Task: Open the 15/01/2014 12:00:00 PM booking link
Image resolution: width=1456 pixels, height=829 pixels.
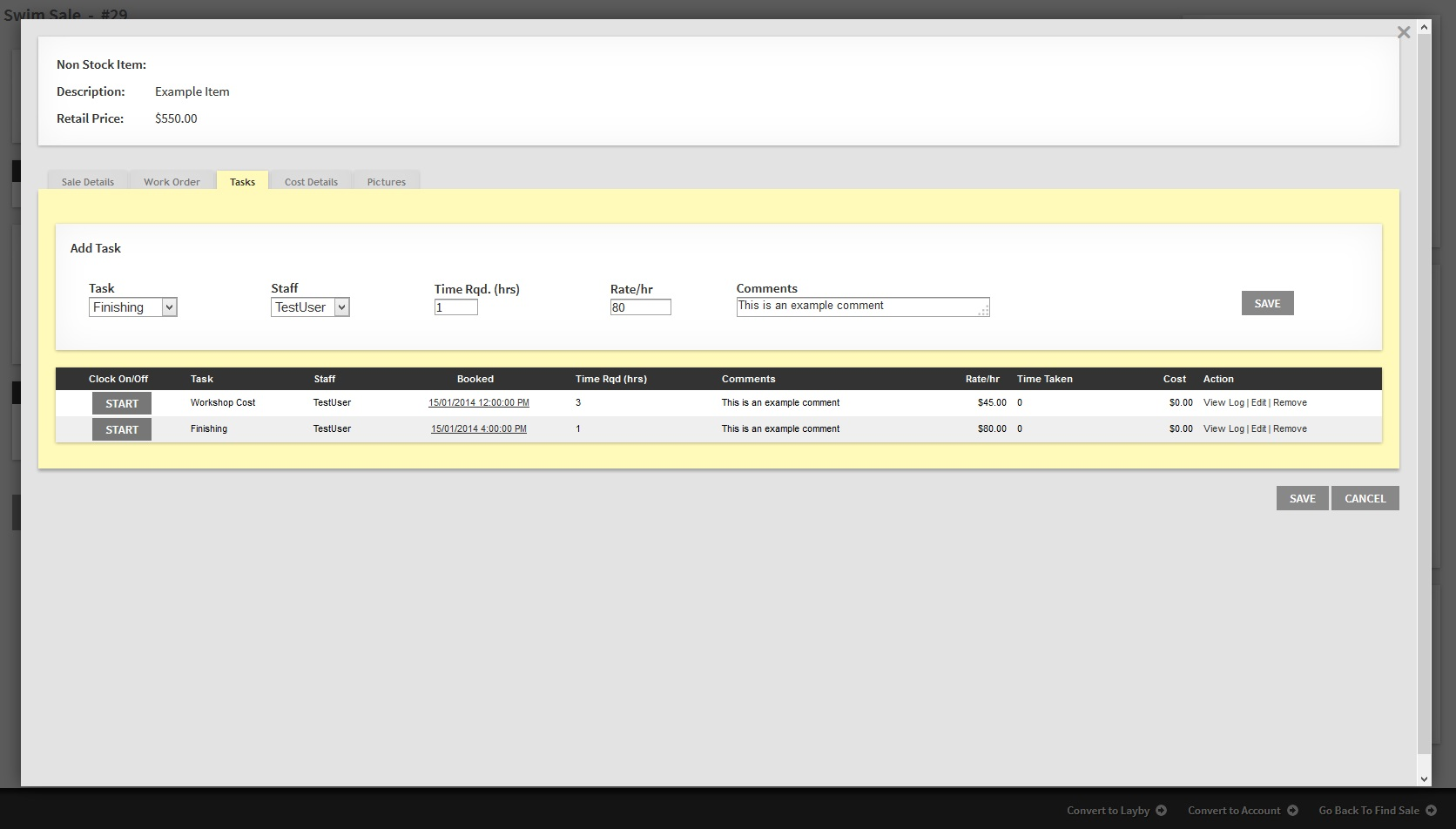Action: [478, 403]
